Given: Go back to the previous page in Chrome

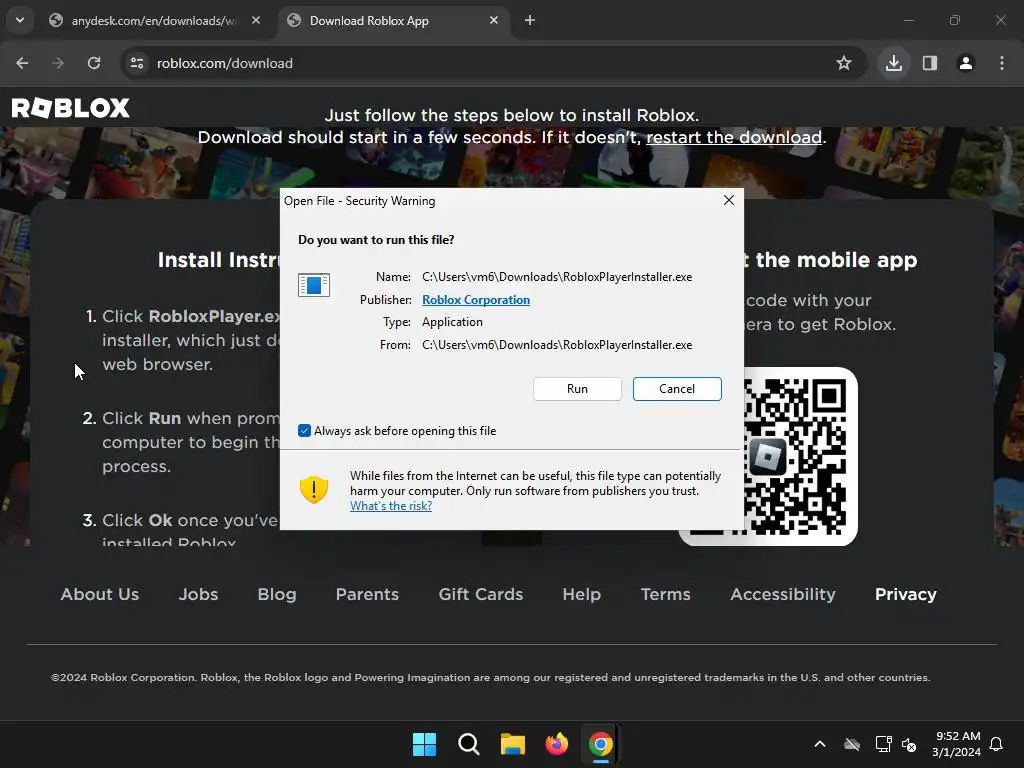Looking at the screenshot, I should (x=22, y=63).
